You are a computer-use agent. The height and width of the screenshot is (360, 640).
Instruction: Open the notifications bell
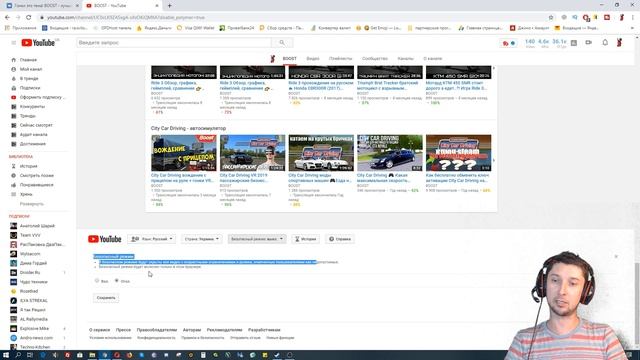click(x=605, y=42)
